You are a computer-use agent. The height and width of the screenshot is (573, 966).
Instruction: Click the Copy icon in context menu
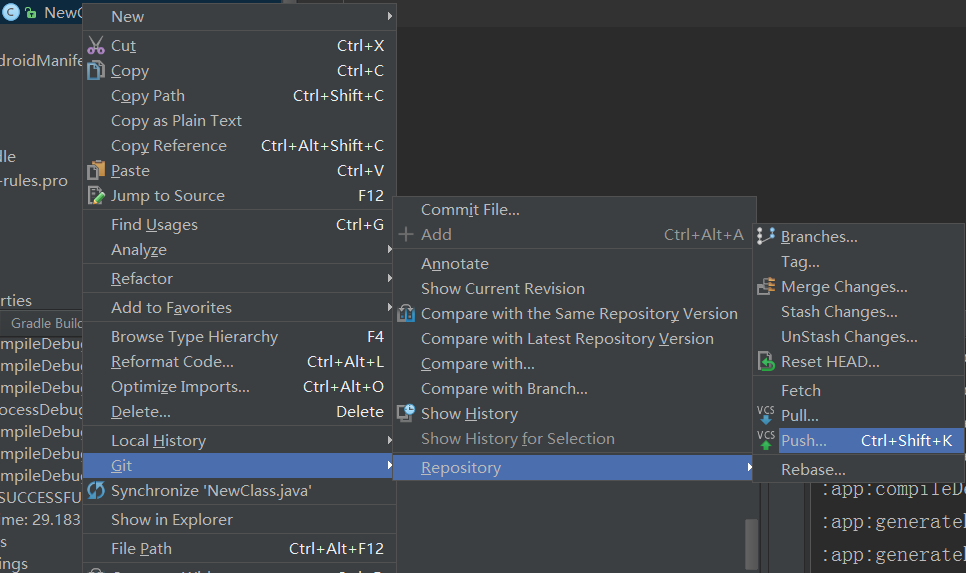point(96,70)
